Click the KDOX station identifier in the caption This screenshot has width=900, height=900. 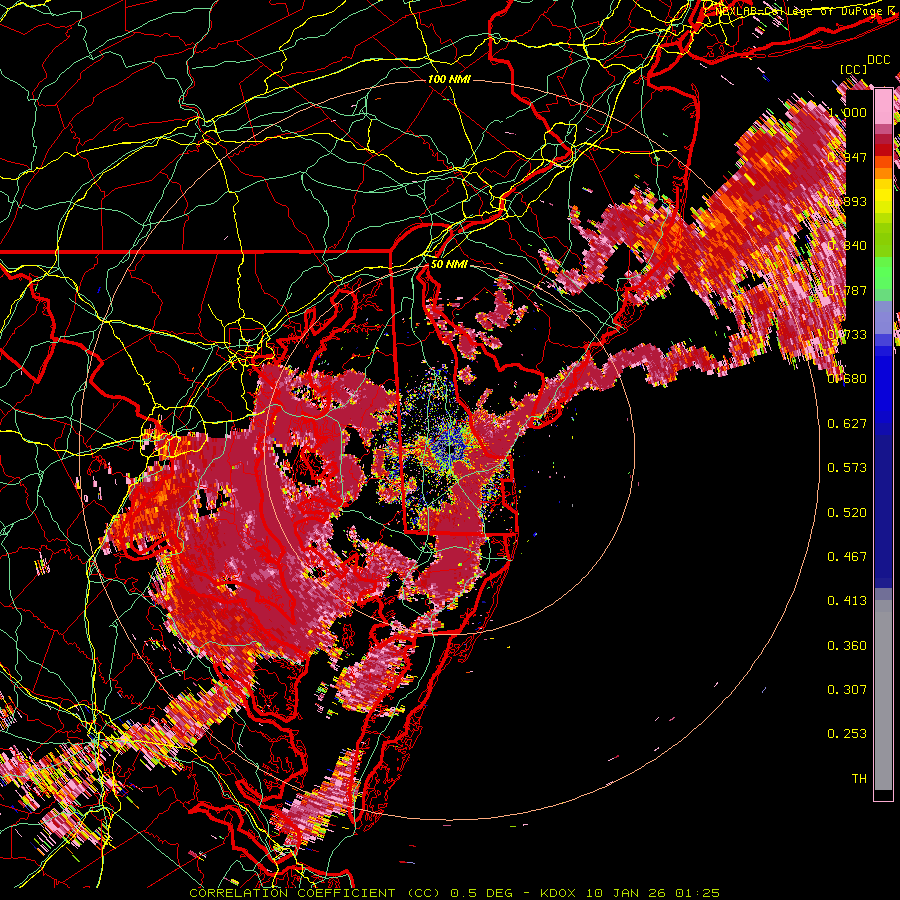point(560,893)
